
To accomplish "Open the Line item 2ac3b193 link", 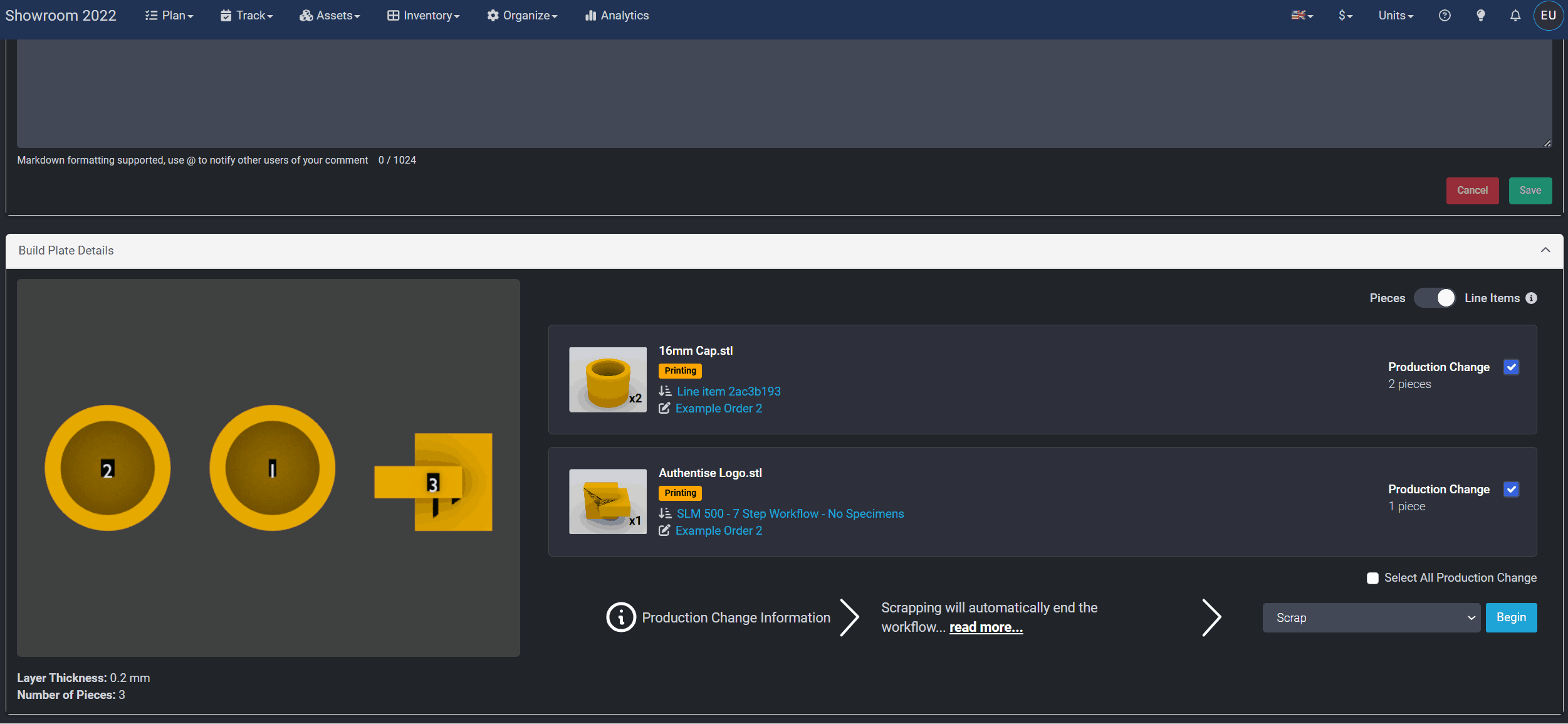I will point(728,392).
